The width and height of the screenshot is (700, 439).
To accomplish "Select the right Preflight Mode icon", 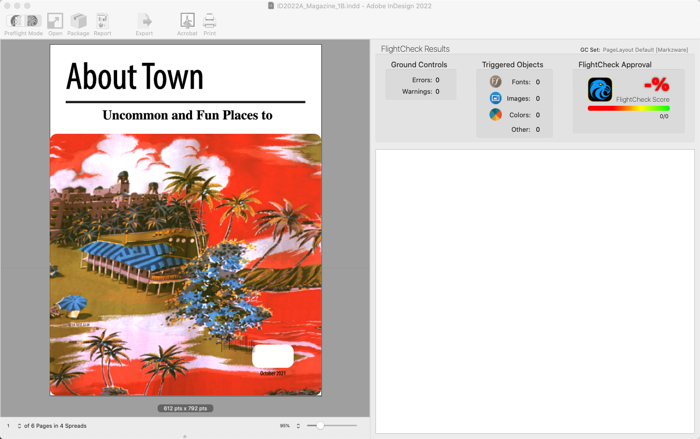I will pos(32,21).
